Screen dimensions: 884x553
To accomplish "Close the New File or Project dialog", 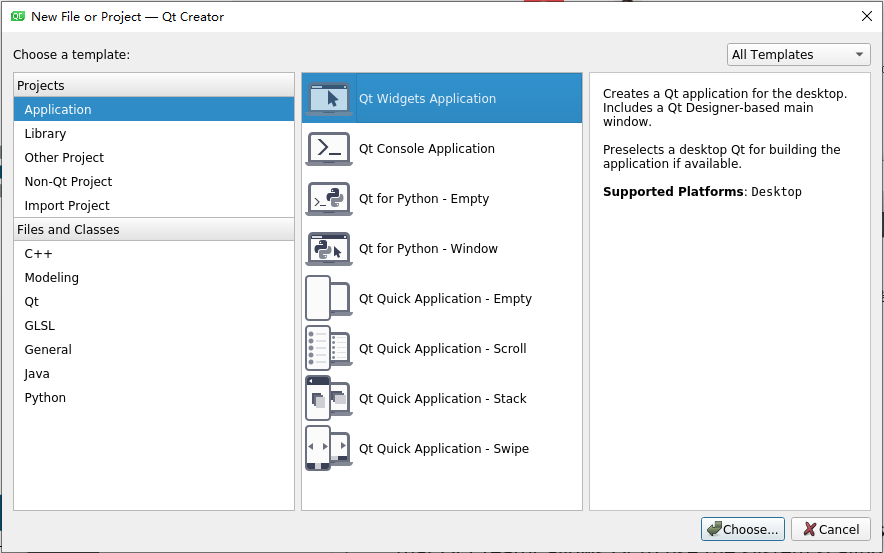I will click(867, 16).
